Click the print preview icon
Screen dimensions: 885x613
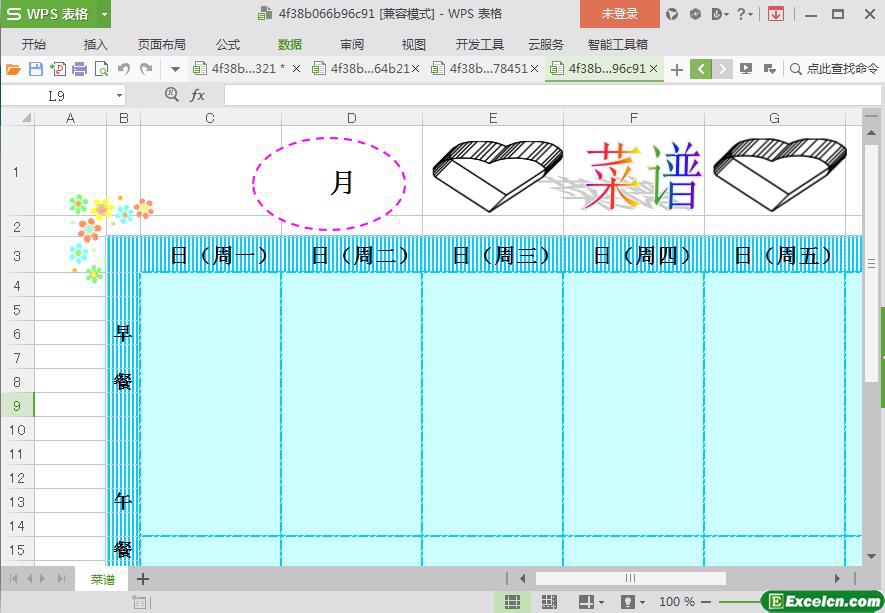101,69
